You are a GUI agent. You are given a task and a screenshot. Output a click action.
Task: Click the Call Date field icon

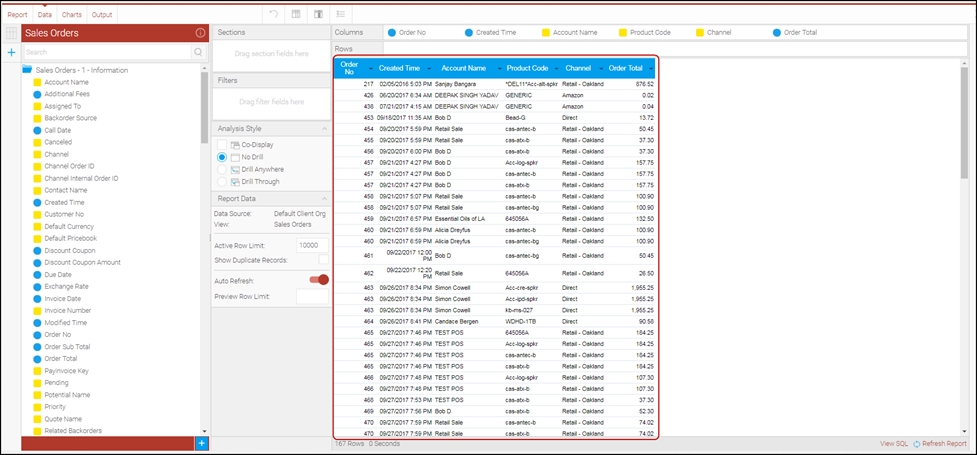37,130
